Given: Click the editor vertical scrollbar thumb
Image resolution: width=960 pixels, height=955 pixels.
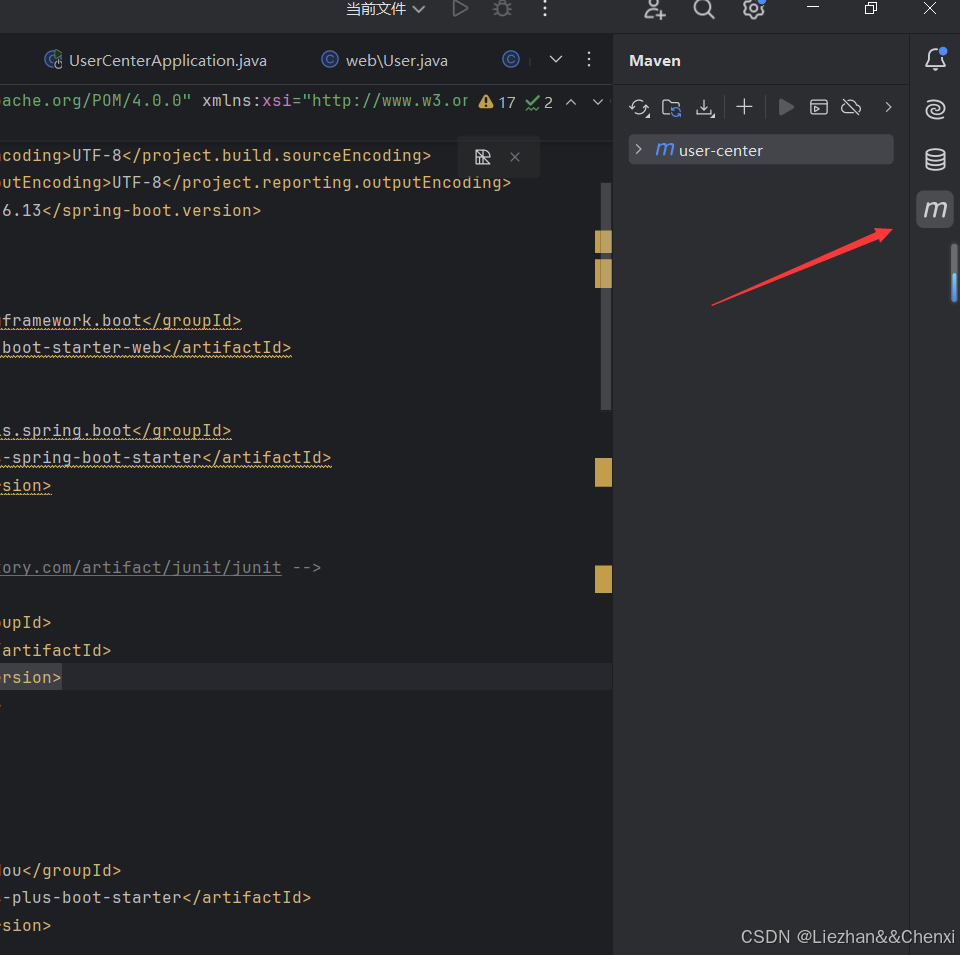Looking at the screenshot, I should (x=606, y=296).
